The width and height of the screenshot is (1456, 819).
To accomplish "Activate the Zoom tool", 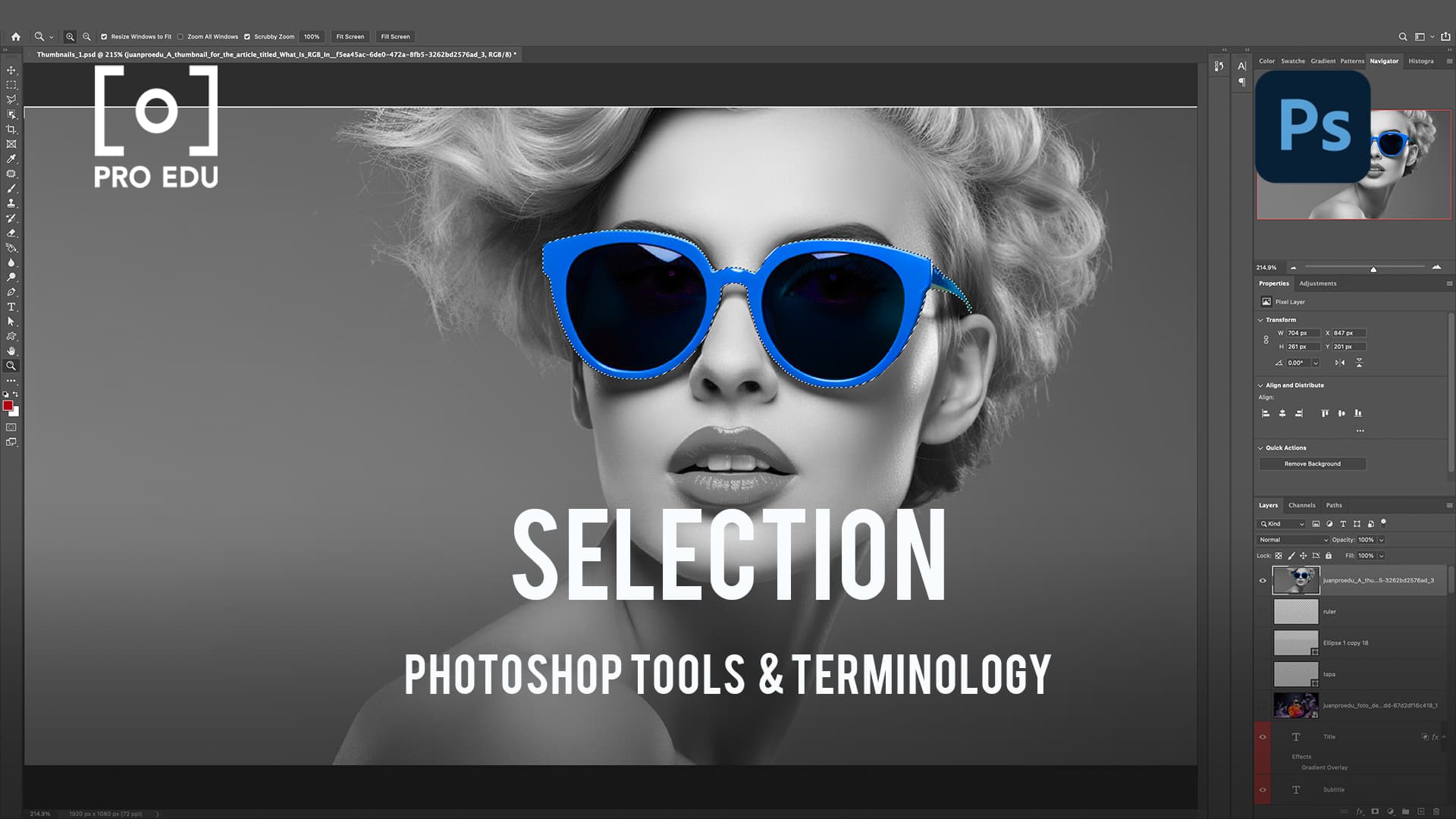I will click(11, 366).
